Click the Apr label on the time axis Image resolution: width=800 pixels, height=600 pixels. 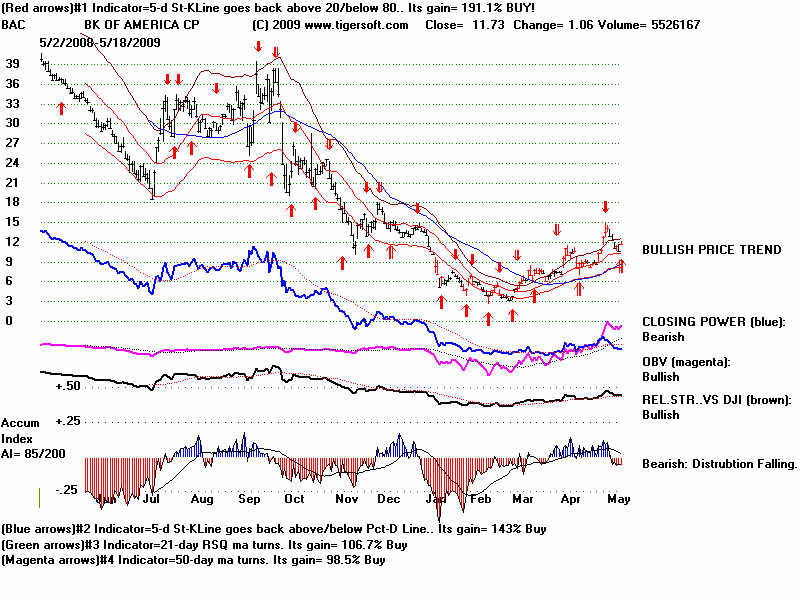pos(571,497)
